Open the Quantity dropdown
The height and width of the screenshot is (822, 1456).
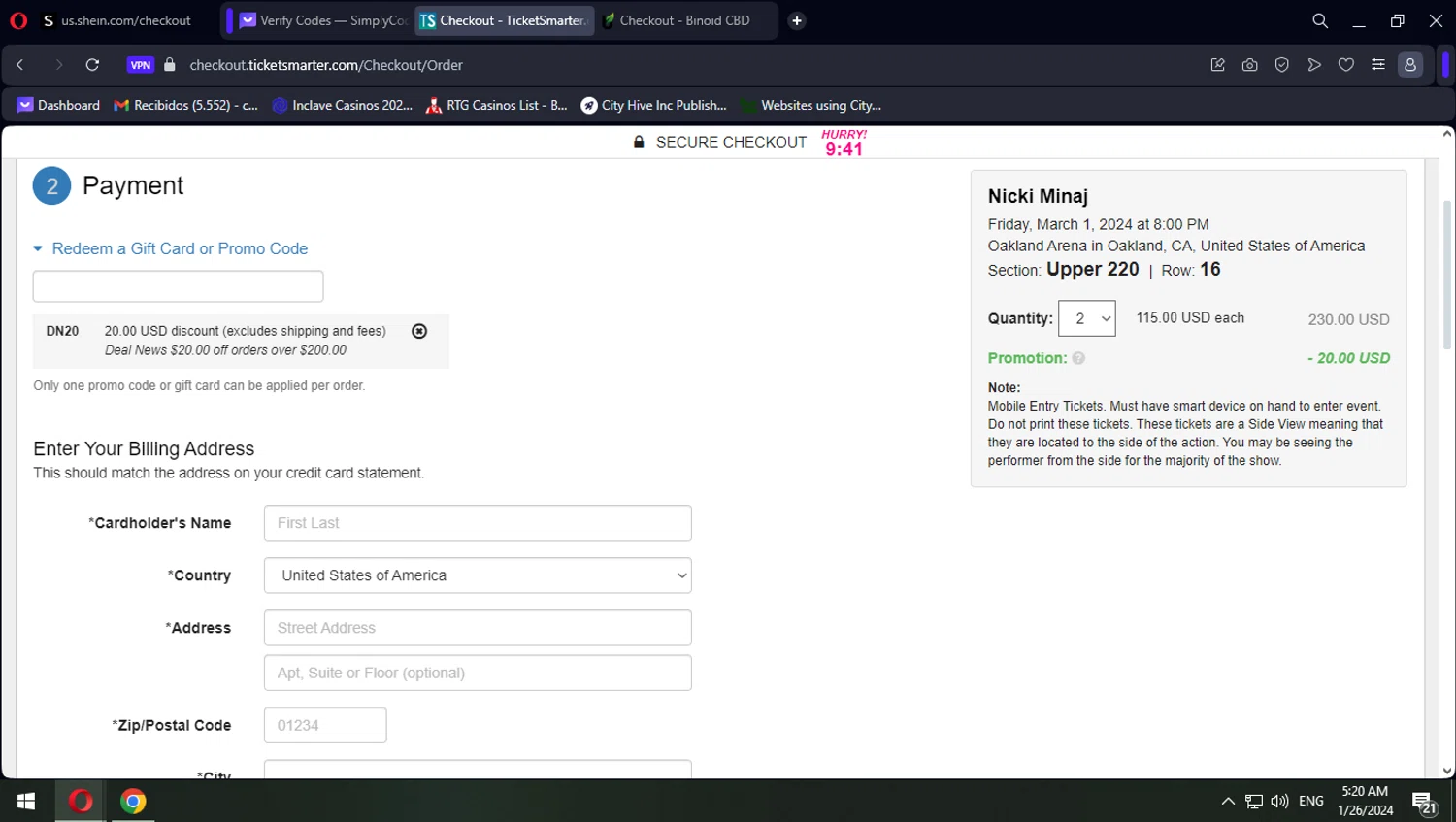point(1087,318)
